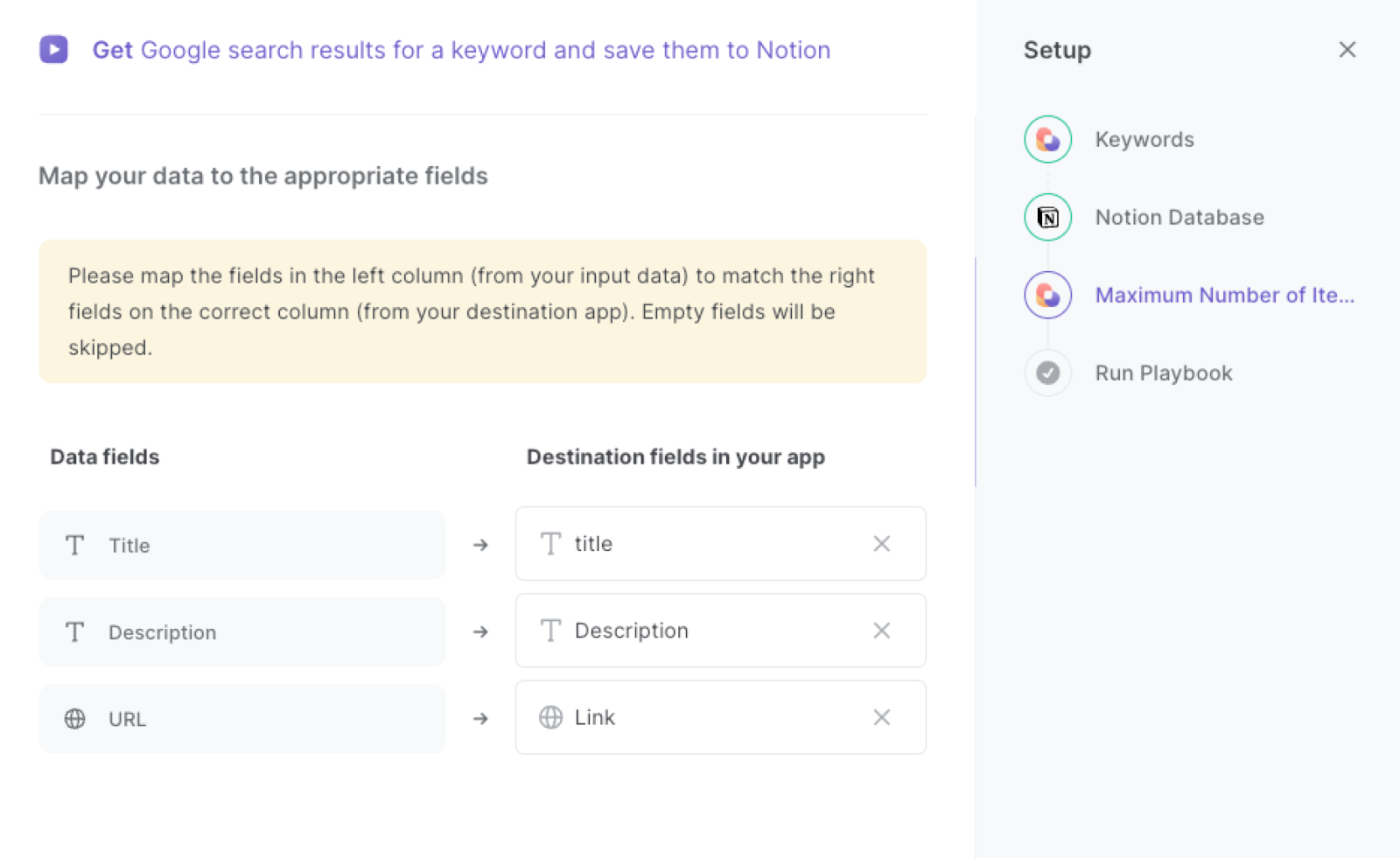Select the Run Playbook step

1163,373
